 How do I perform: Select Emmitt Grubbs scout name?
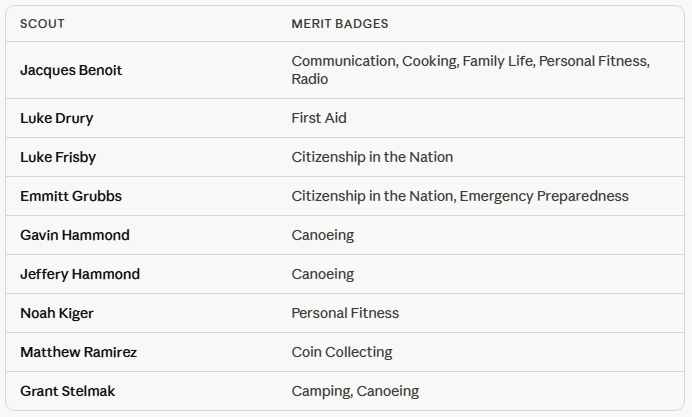click(71, 196)
